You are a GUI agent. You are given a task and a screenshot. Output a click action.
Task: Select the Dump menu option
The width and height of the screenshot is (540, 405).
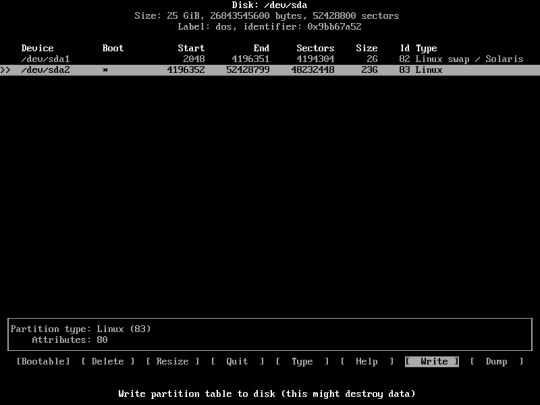(496, 361)
